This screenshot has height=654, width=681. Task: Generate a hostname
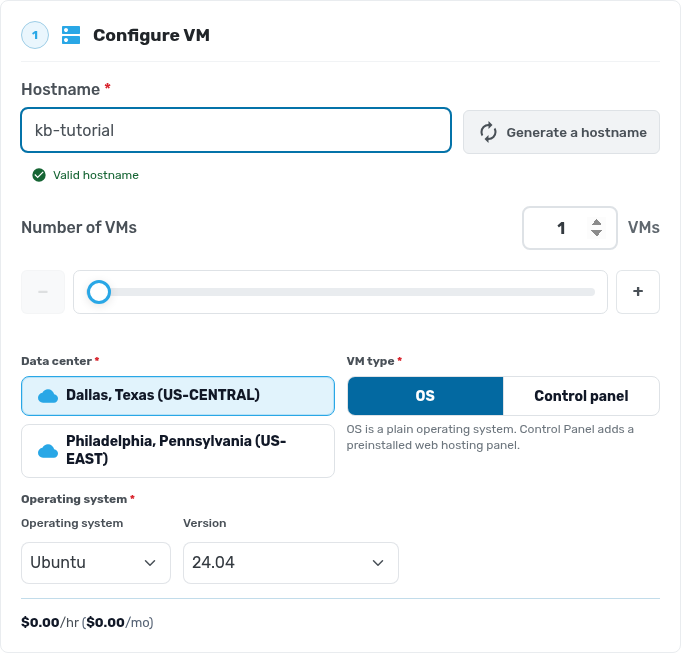click(x=561, y=132)
